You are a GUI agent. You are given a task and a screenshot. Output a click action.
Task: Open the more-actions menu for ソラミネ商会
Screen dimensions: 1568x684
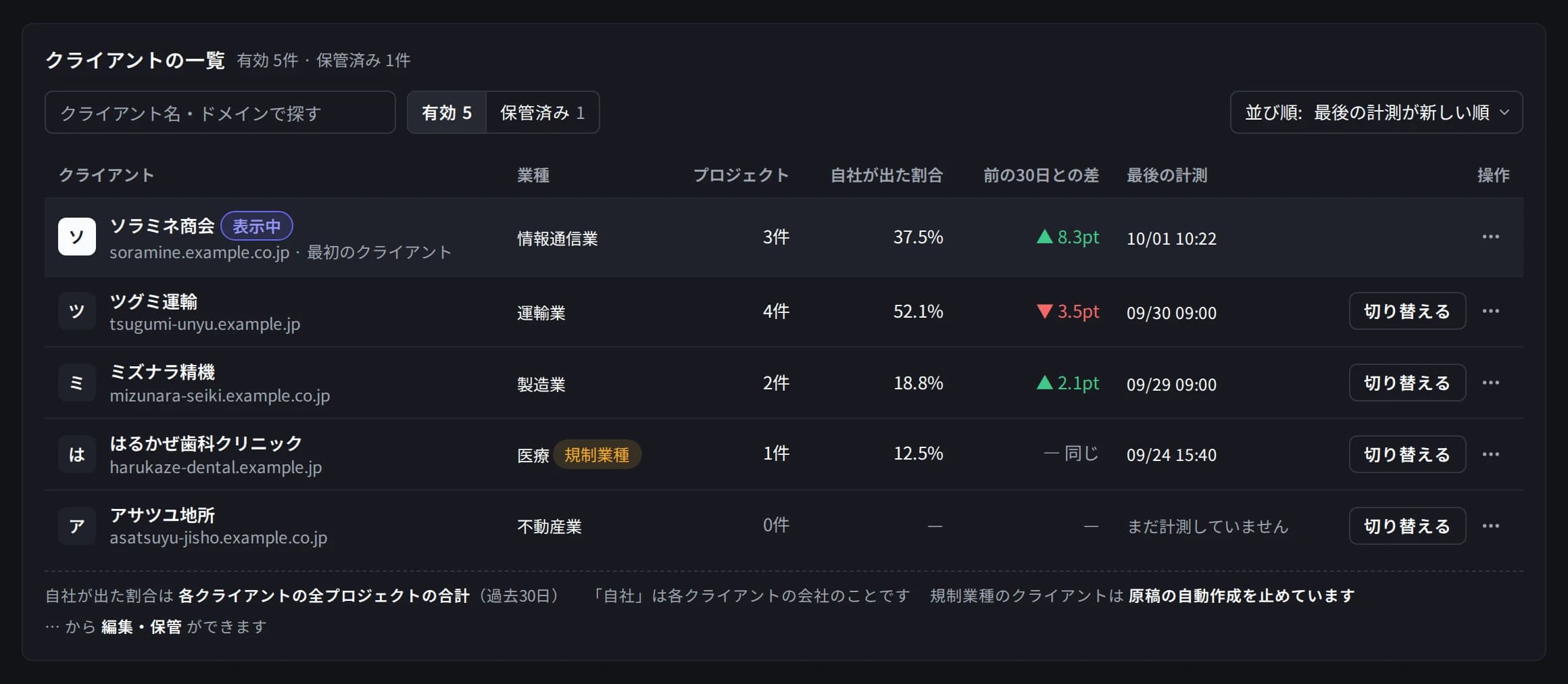click(1490, 237)
